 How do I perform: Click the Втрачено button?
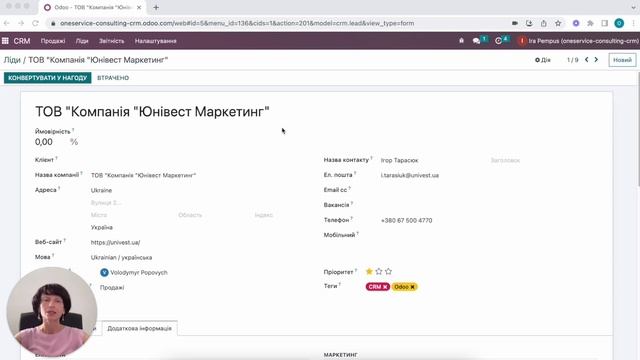coord(113,78)
